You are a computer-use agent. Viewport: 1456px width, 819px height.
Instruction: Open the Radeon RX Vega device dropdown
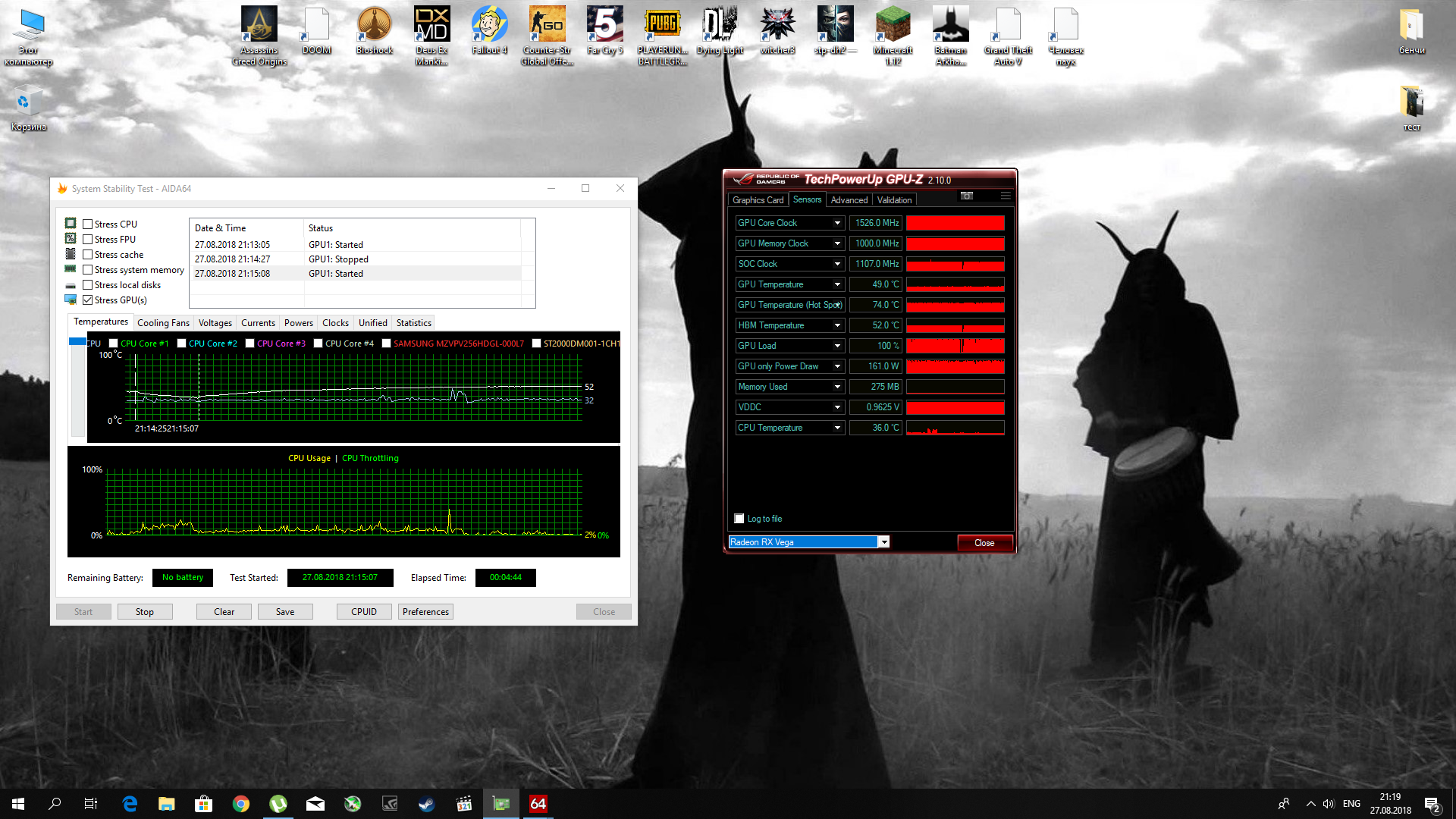tap(883, 542)
